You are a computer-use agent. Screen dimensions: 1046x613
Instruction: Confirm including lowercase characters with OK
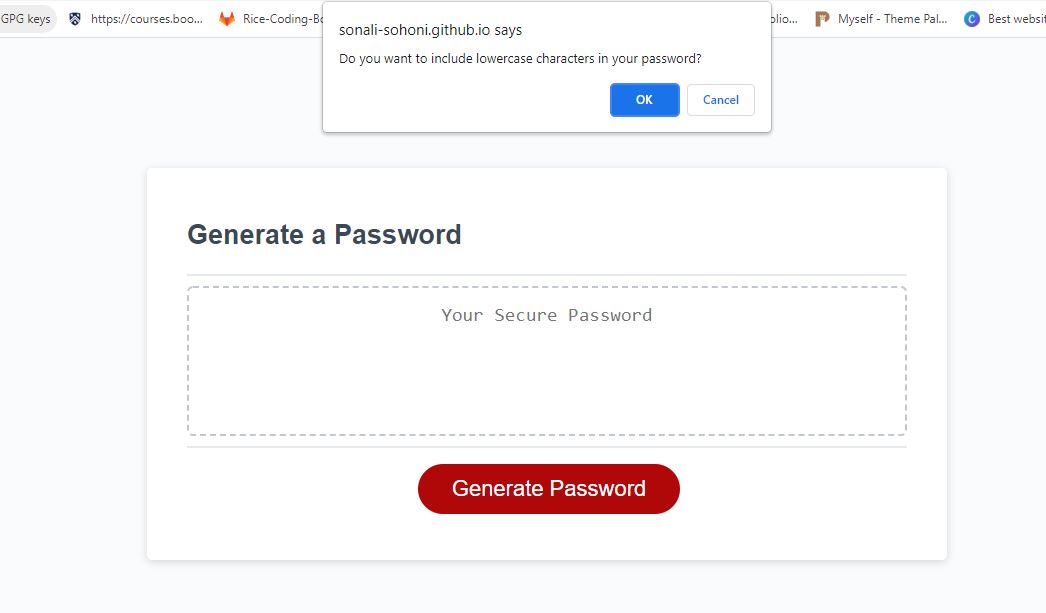[644, 99]
